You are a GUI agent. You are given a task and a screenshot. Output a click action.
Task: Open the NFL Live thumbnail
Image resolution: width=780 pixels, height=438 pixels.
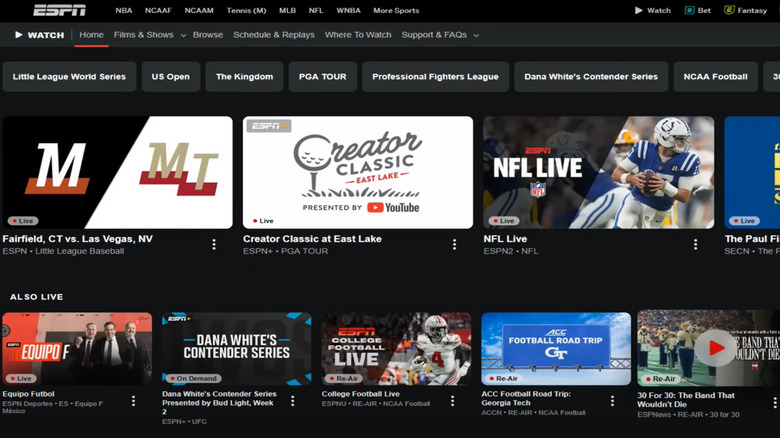[598, 172]
